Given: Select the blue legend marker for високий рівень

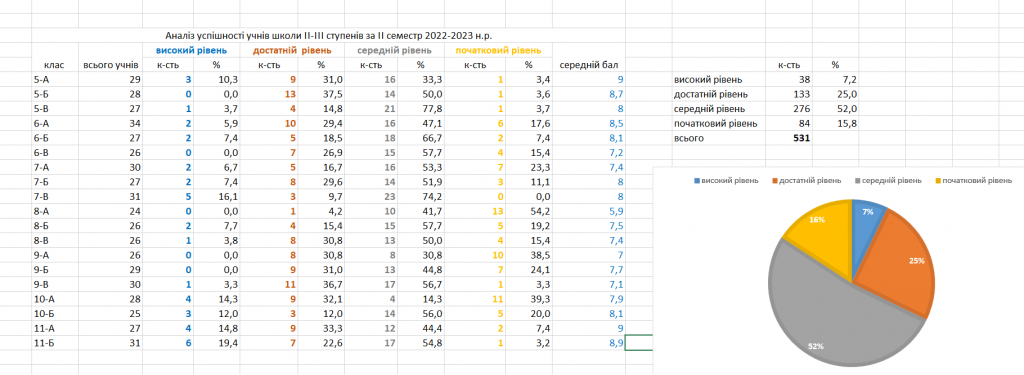Looking at the screenshot, I should [696, 180].
